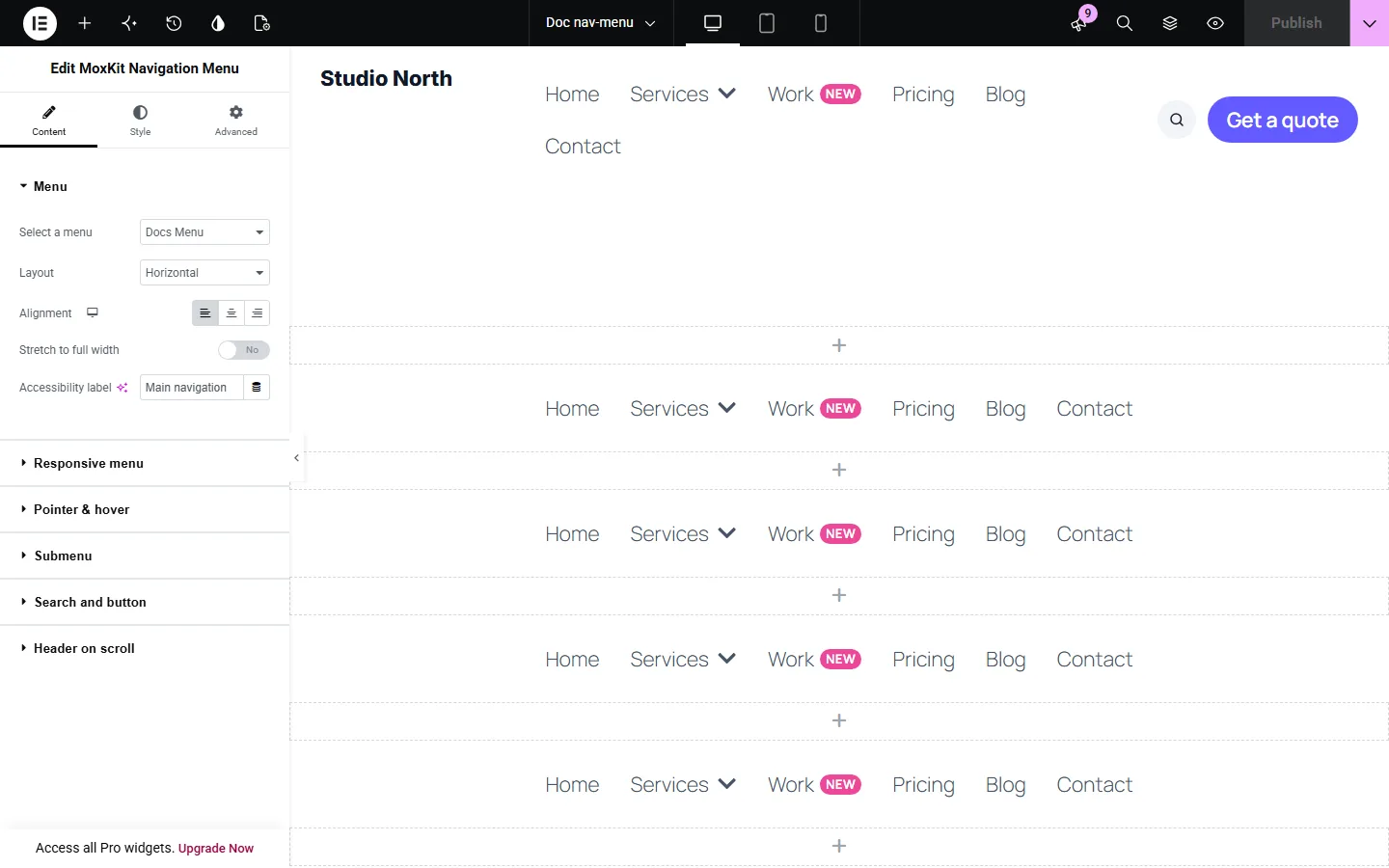1389x868 pixels.
Task: Open the Select a menu dropdown
Action: point(204,232)
